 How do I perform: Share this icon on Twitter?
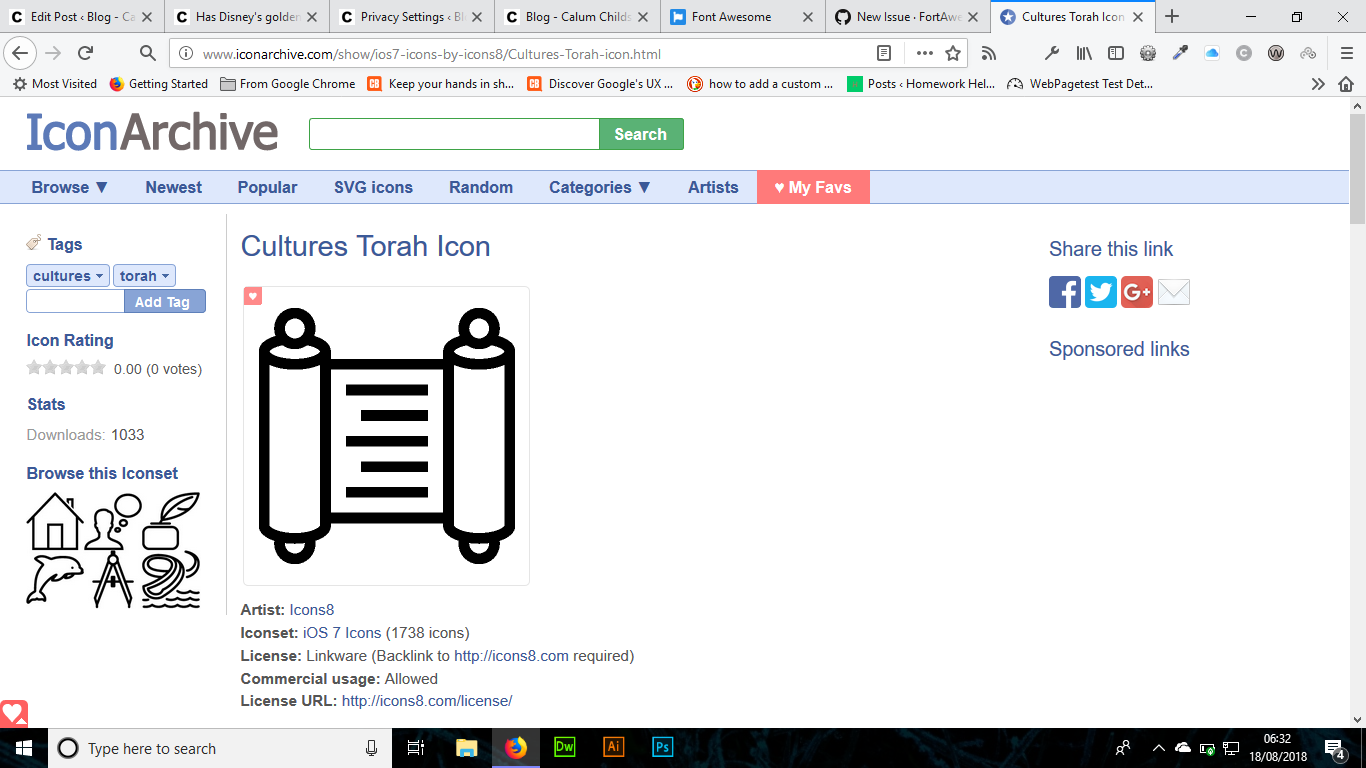pyautogui.click(x=1100, y=292)
